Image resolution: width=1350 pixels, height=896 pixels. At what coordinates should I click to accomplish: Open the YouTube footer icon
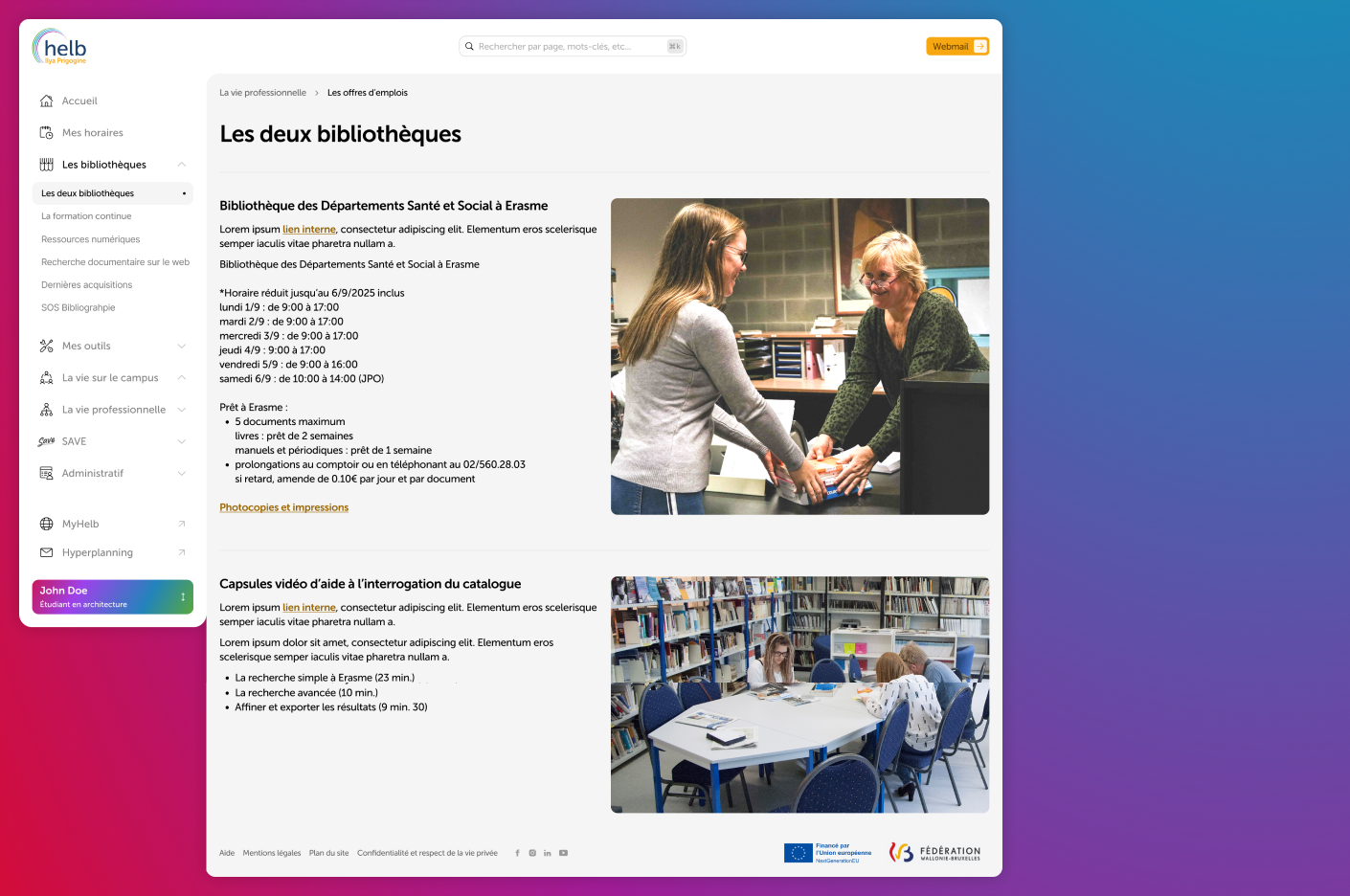pyautogui.click(x=564, y=853)
